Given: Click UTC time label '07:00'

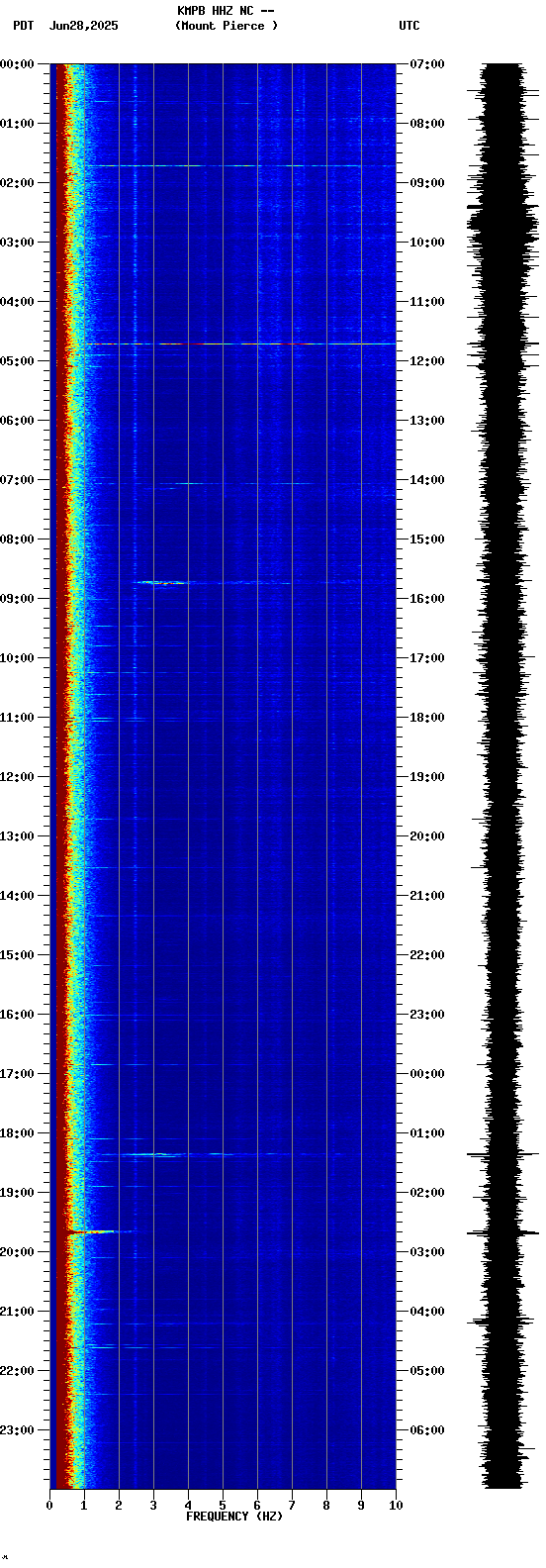Looking at the screenshot, I should click(x=427, y=64).
